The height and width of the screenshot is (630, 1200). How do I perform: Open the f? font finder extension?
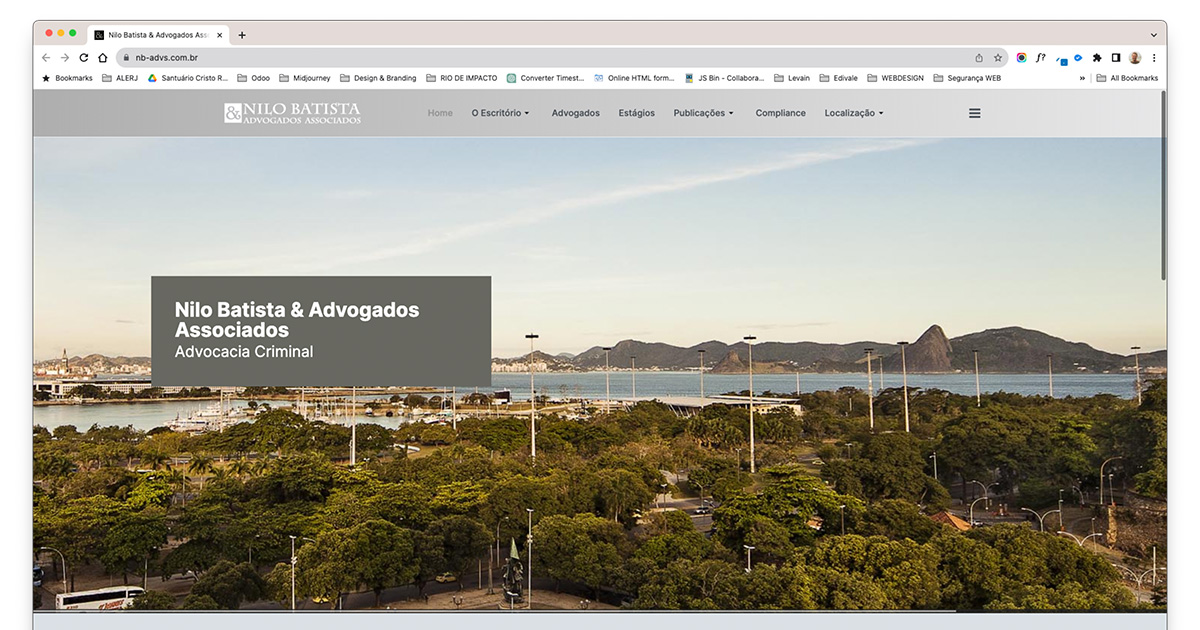[1040, 58]
